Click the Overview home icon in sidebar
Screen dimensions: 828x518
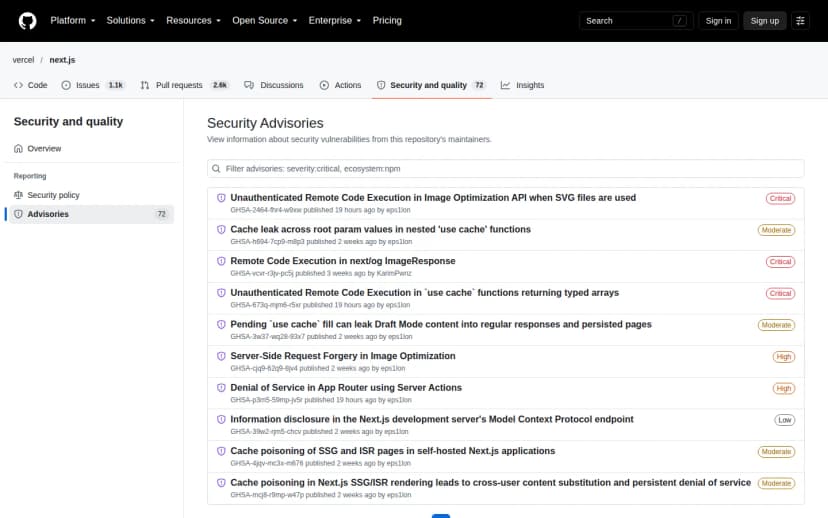[18, 148]
